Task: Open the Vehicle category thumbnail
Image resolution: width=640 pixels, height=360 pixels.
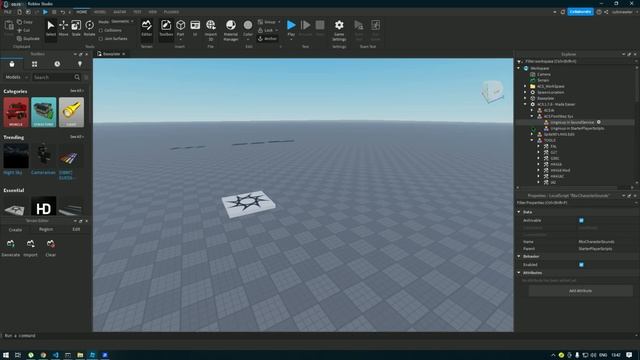Action: pyautogui.click(x=16, y=112)
